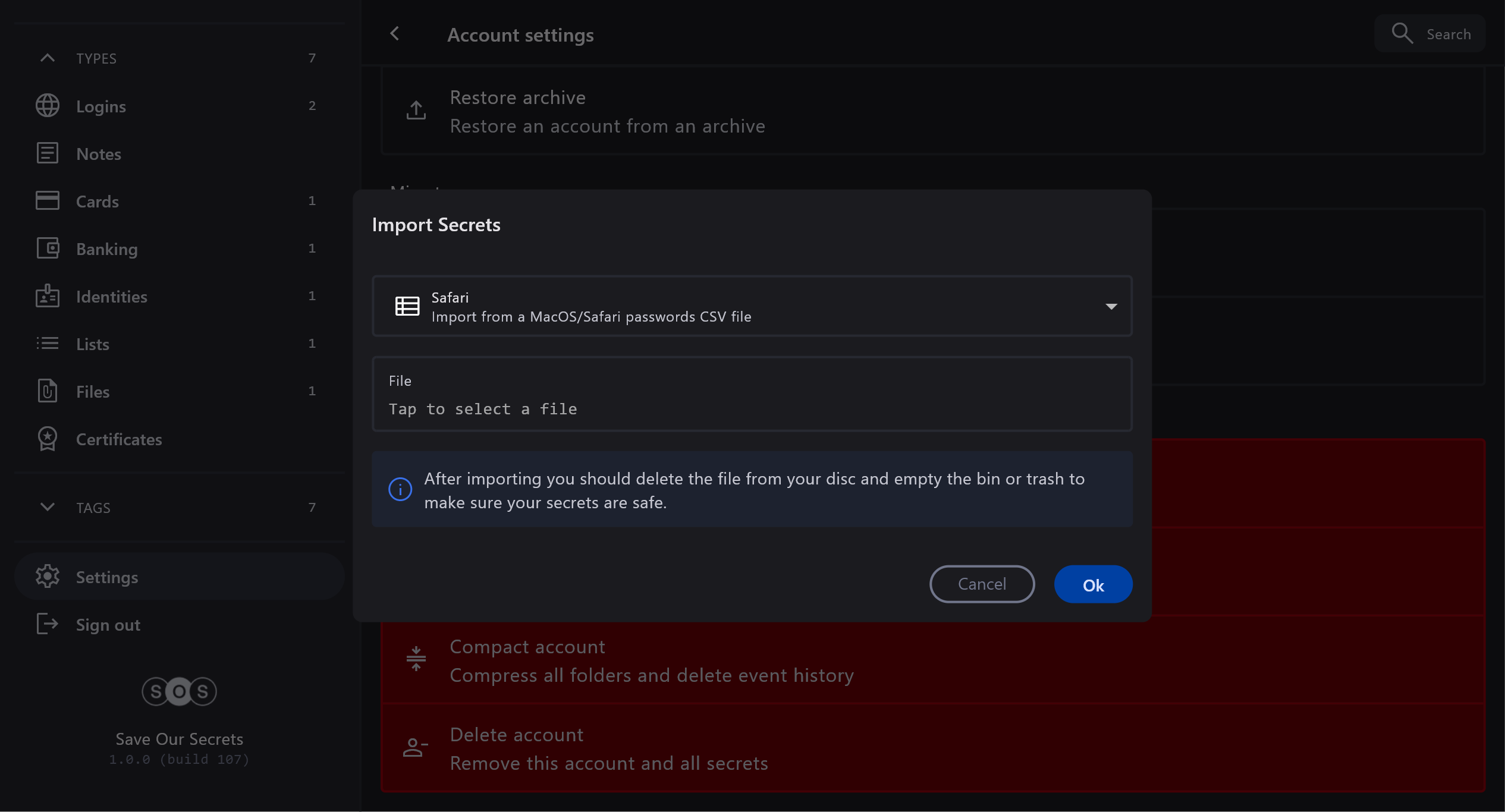This screenshot has height=812, width=1505.
Task: Expand the TAGS section chevron
Action: (48, 507)
